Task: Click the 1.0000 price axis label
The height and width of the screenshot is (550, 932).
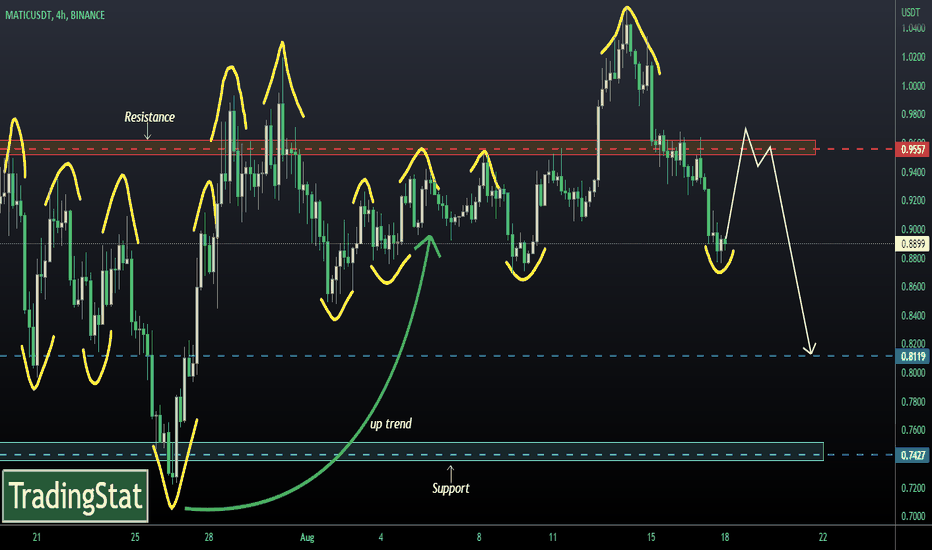Action: pos(913,86)
